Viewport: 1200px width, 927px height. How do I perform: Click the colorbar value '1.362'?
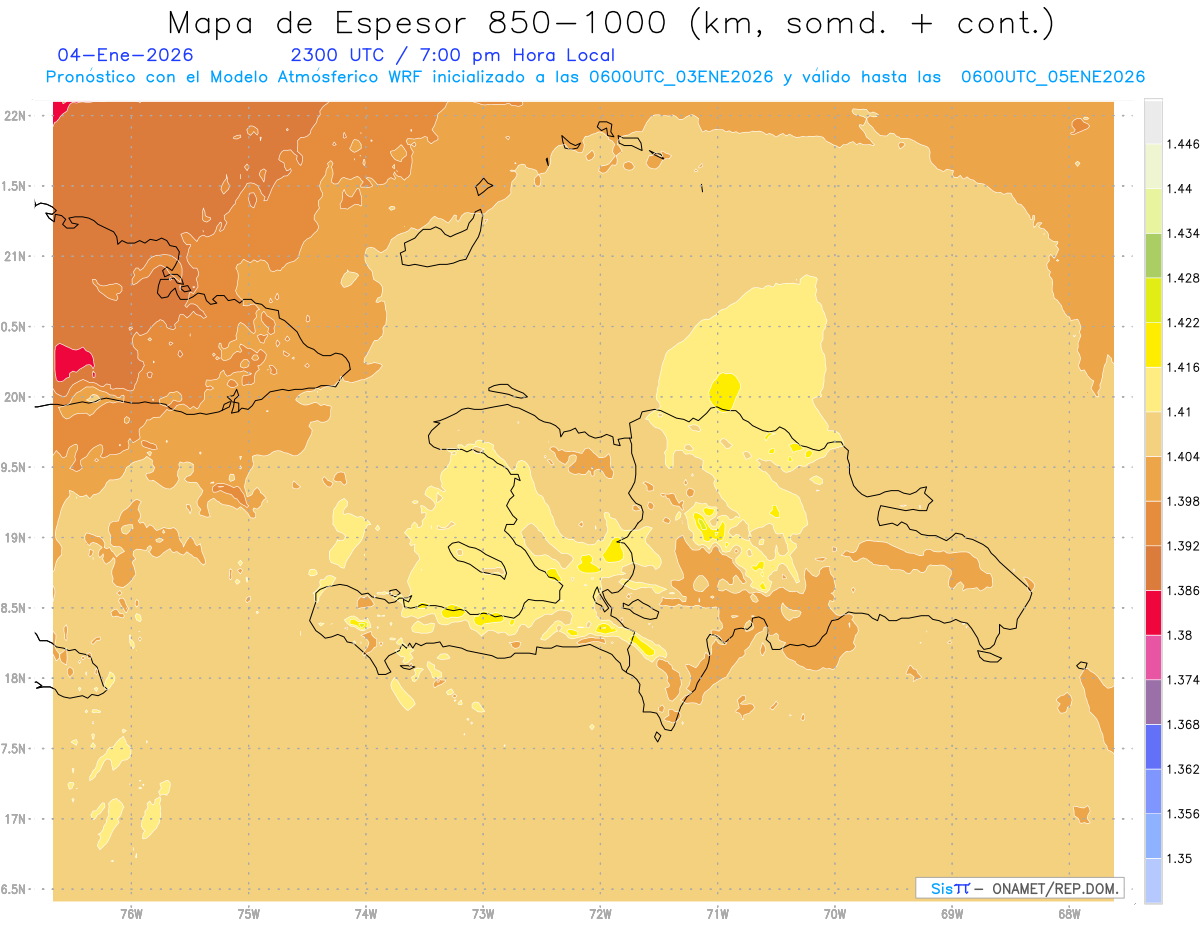(1183, 769)
